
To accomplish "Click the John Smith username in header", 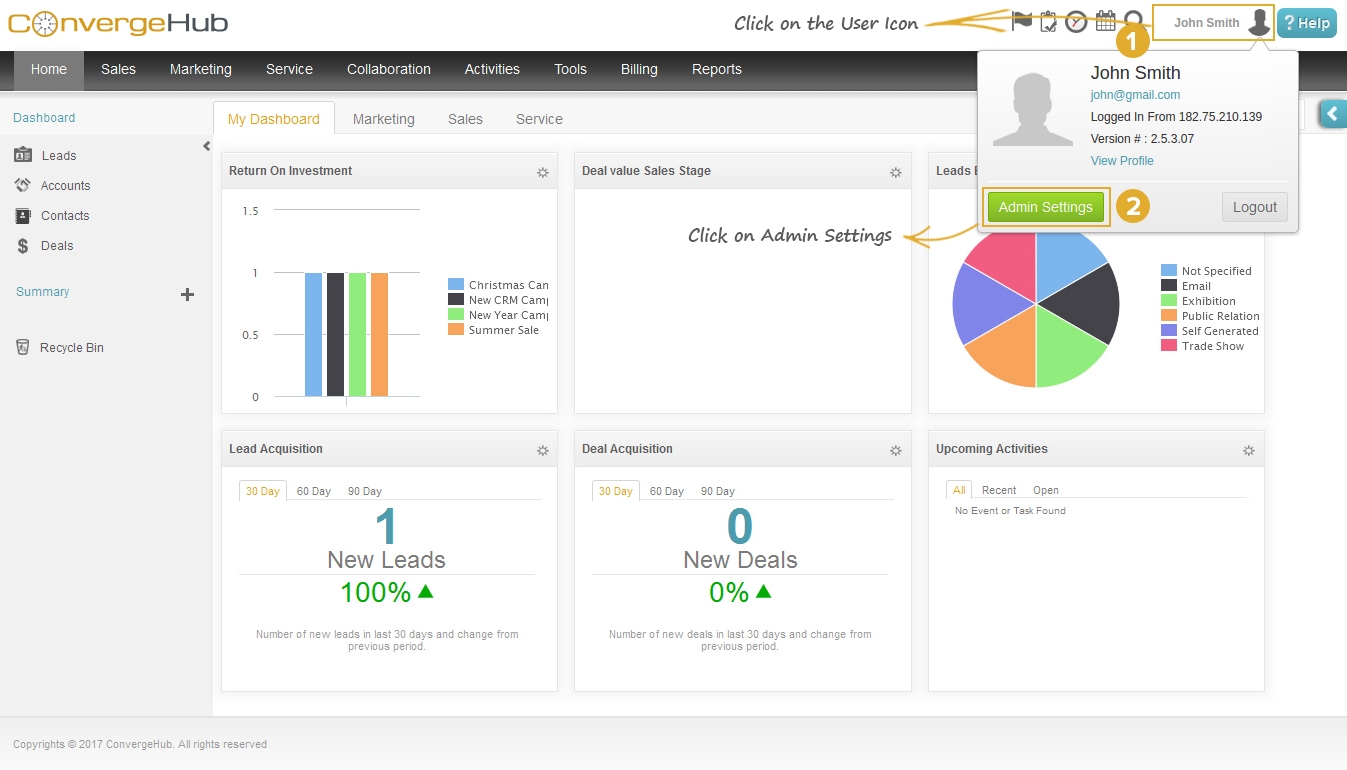I will 1207,23.
